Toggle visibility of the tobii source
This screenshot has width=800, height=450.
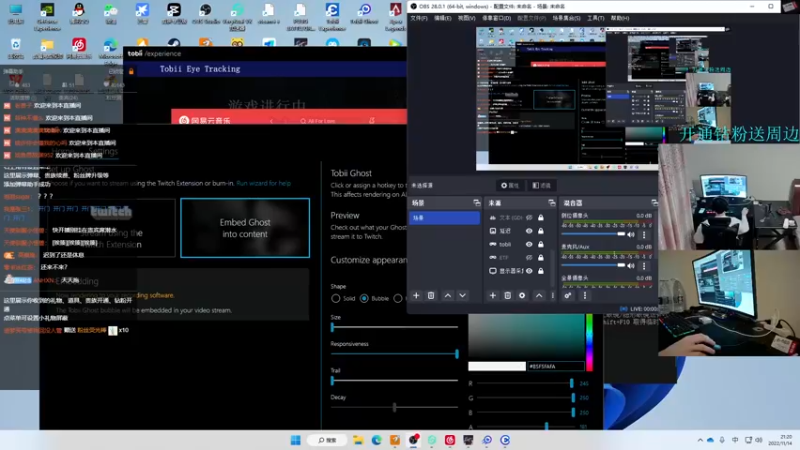point(529,244)
